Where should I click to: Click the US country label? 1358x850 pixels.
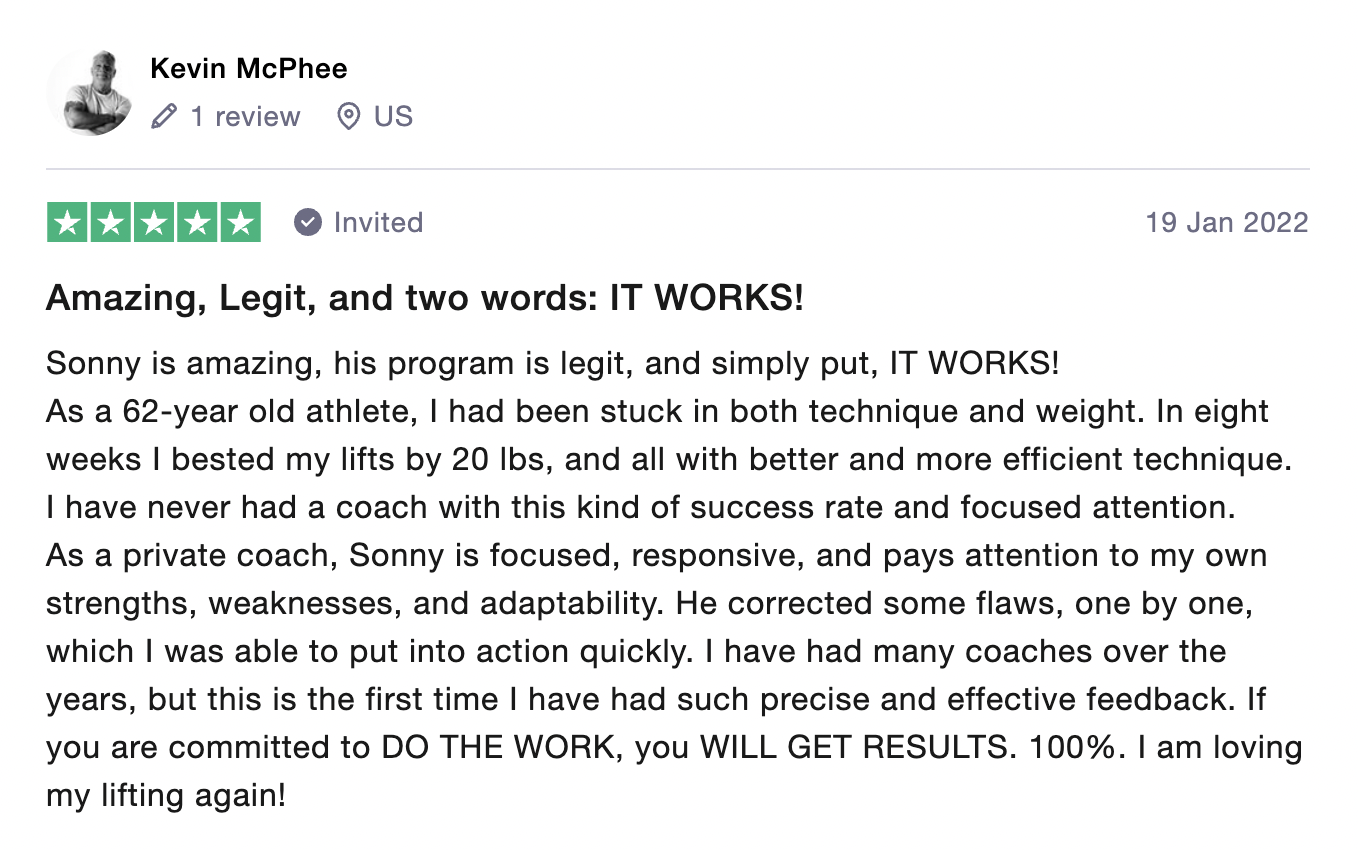click(393, 117)
